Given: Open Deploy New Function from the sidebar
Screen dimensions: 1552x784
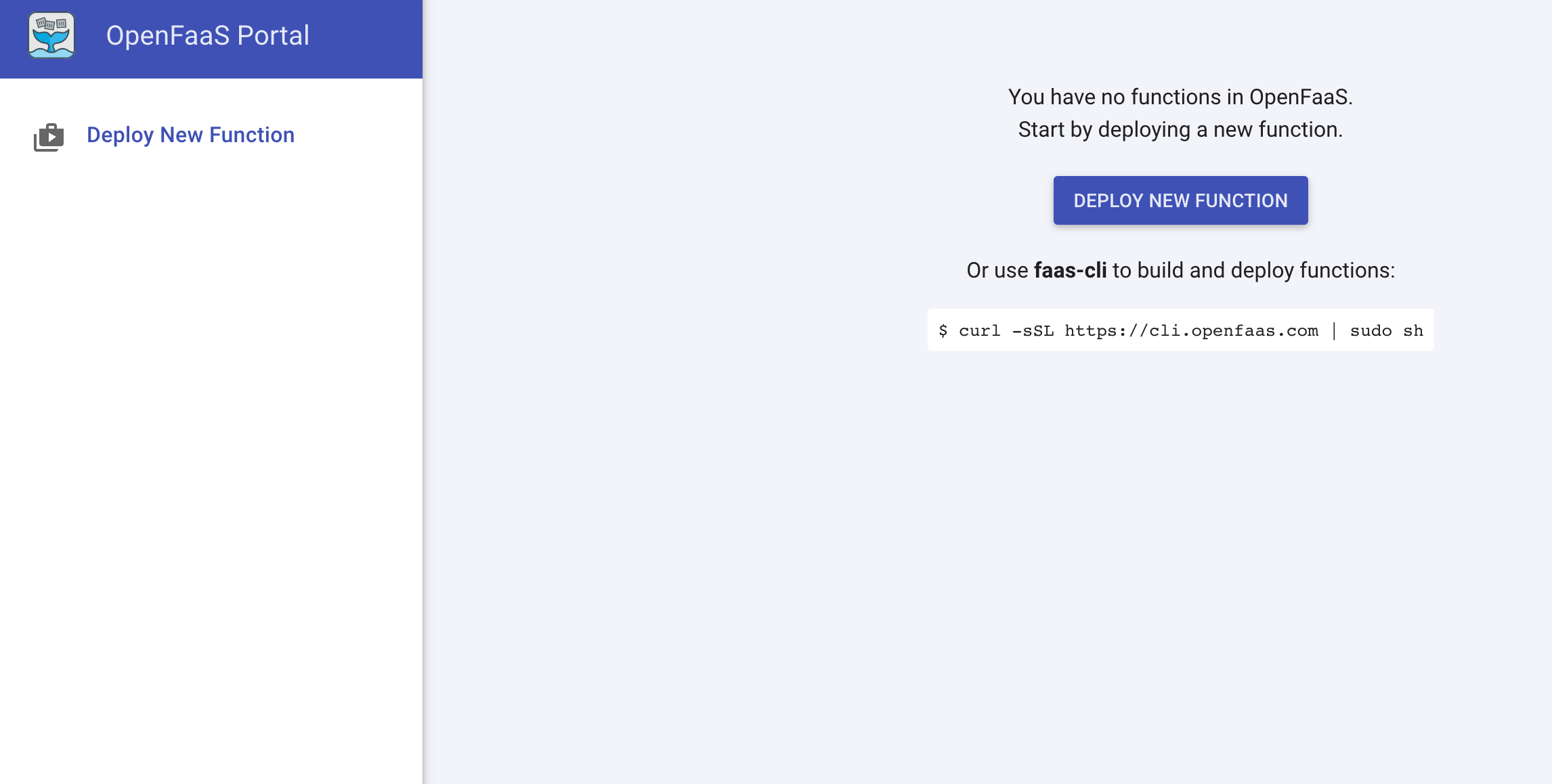Looking at the screenshot, I should coord(190,135).
